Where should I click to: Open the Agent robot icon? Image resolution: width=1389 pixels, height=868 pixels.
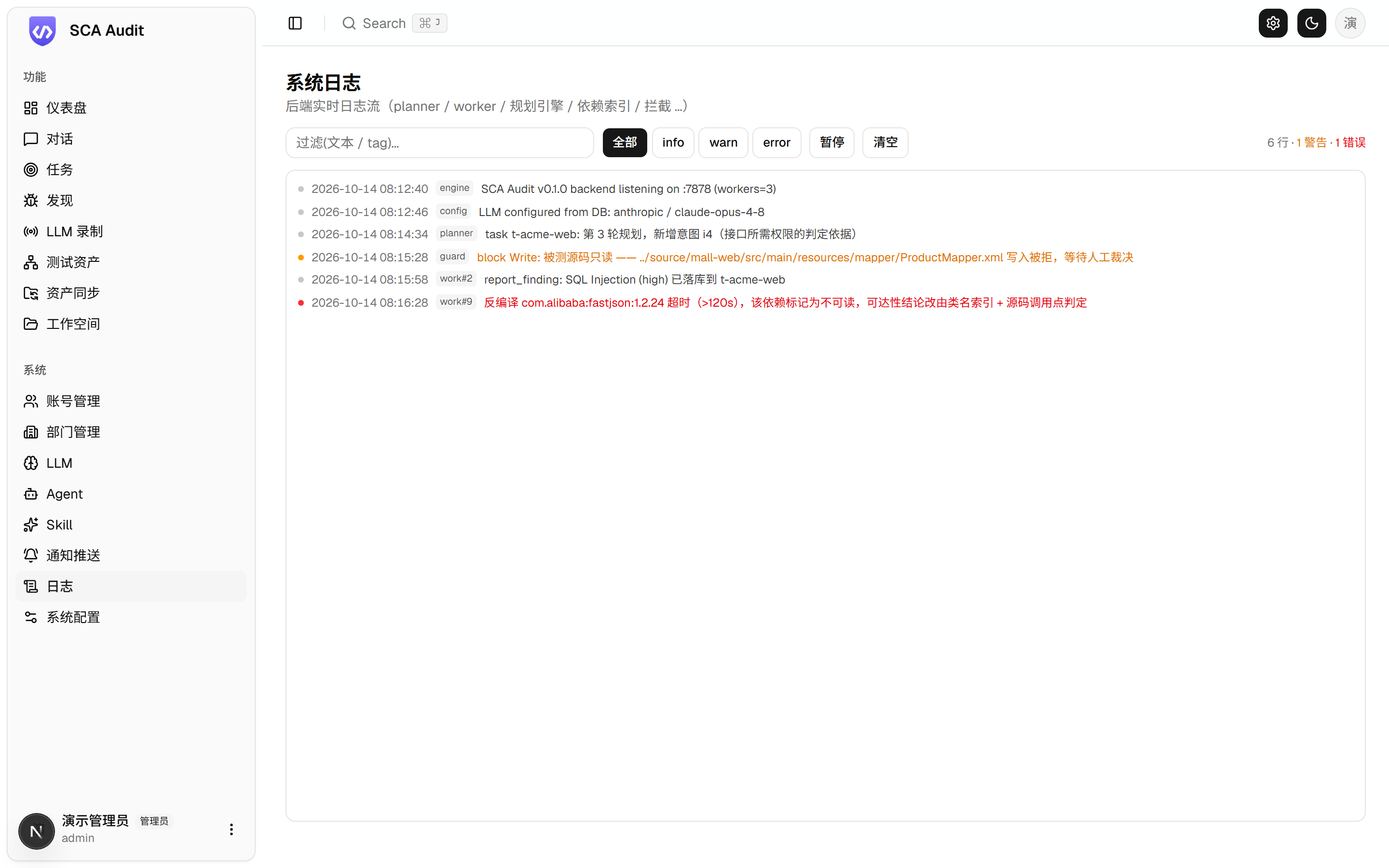tap(31, 494)
